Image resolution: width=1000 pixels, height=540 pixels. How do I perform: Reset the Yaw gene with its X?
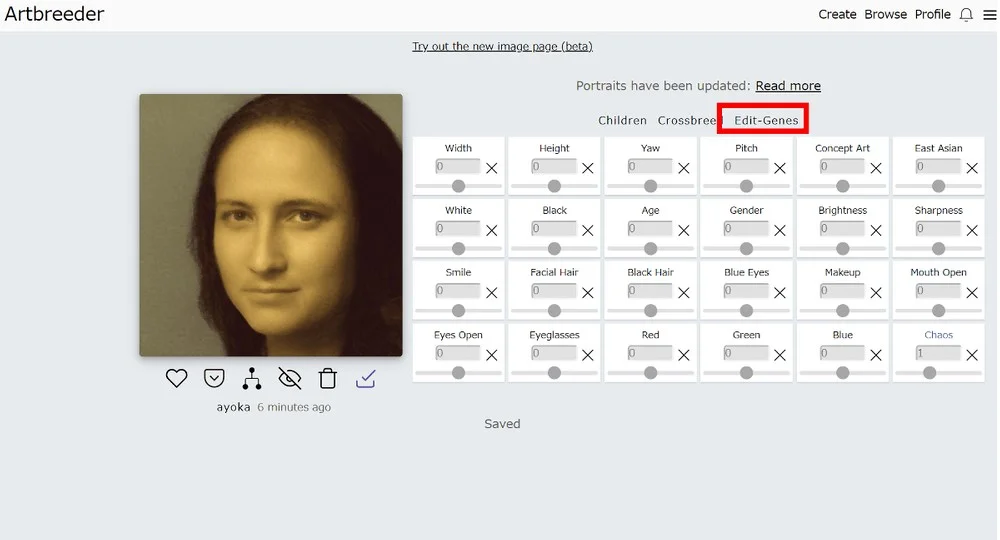(x=684, y=168)
